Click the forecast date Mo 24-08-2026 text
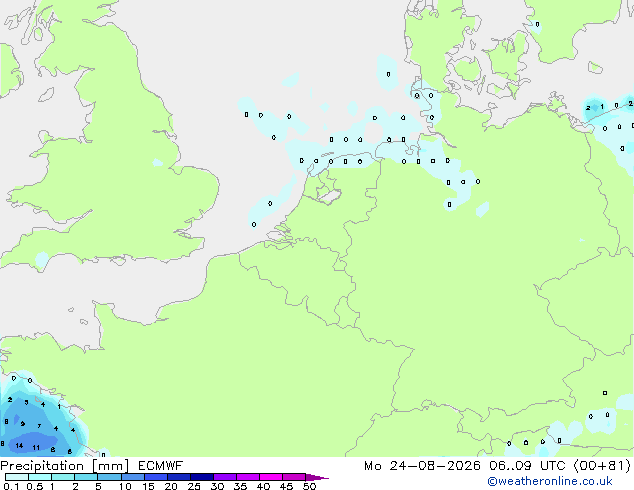This screenshot has height=490, width=634. [422, 466]
